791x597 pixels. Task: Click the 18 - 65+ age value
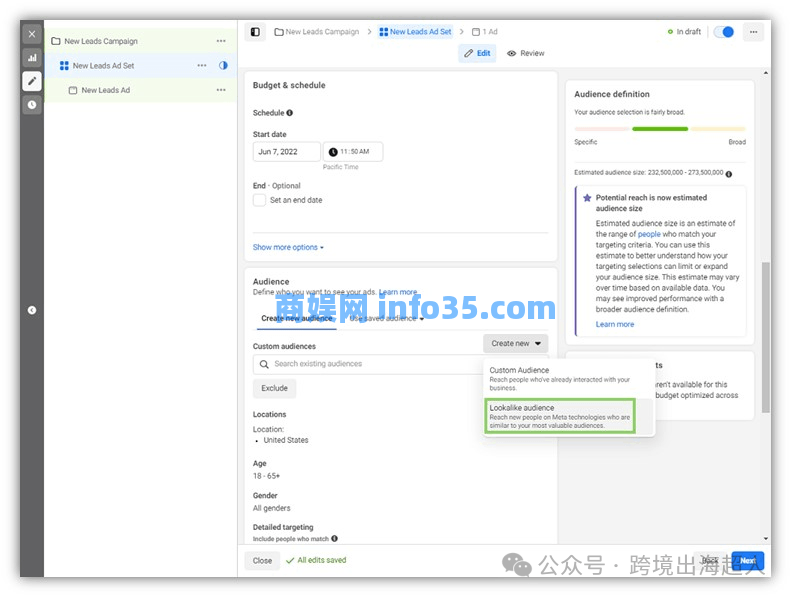(266, 476)
